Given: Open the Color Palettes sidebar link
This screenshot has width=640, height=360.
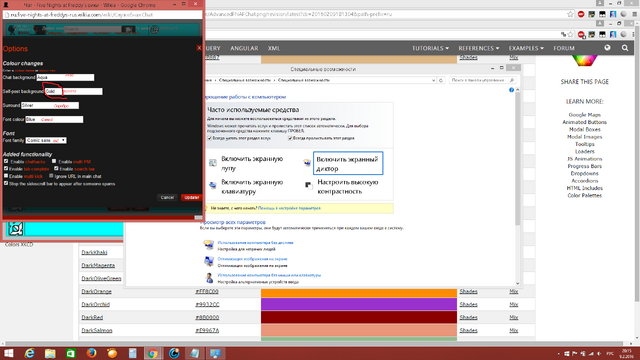Looking at the screenshot, I should point(584,196).
